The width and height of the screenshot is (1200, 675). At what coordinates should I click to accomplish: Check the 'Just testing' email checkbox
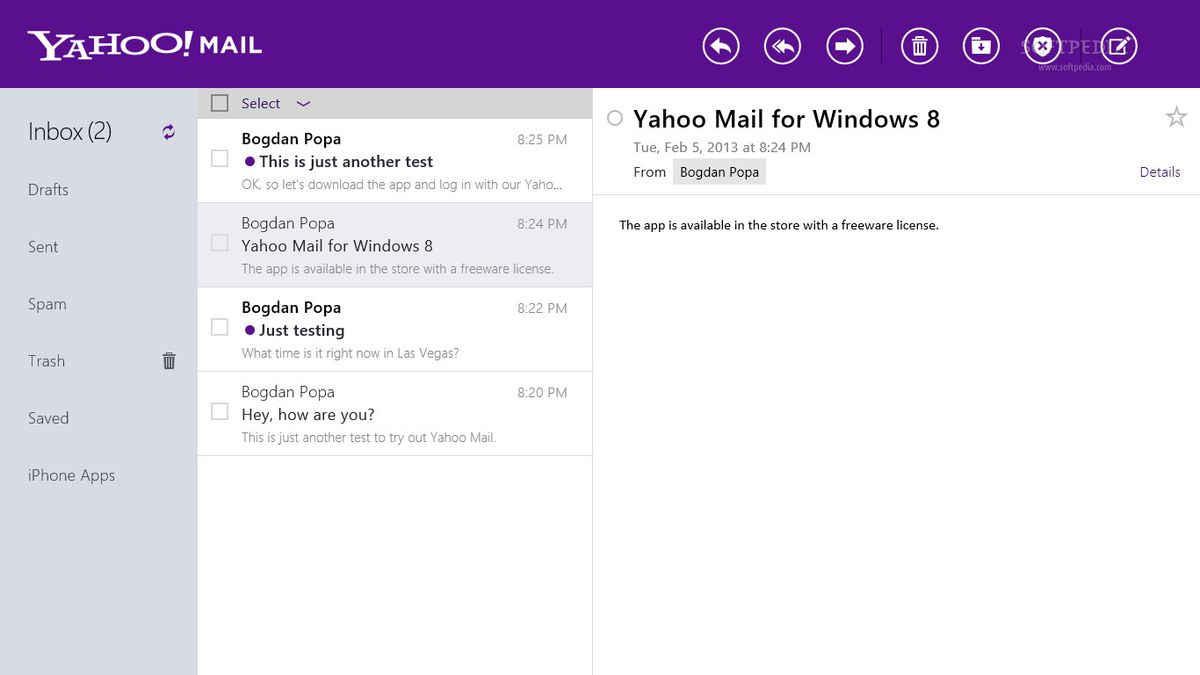220,327
